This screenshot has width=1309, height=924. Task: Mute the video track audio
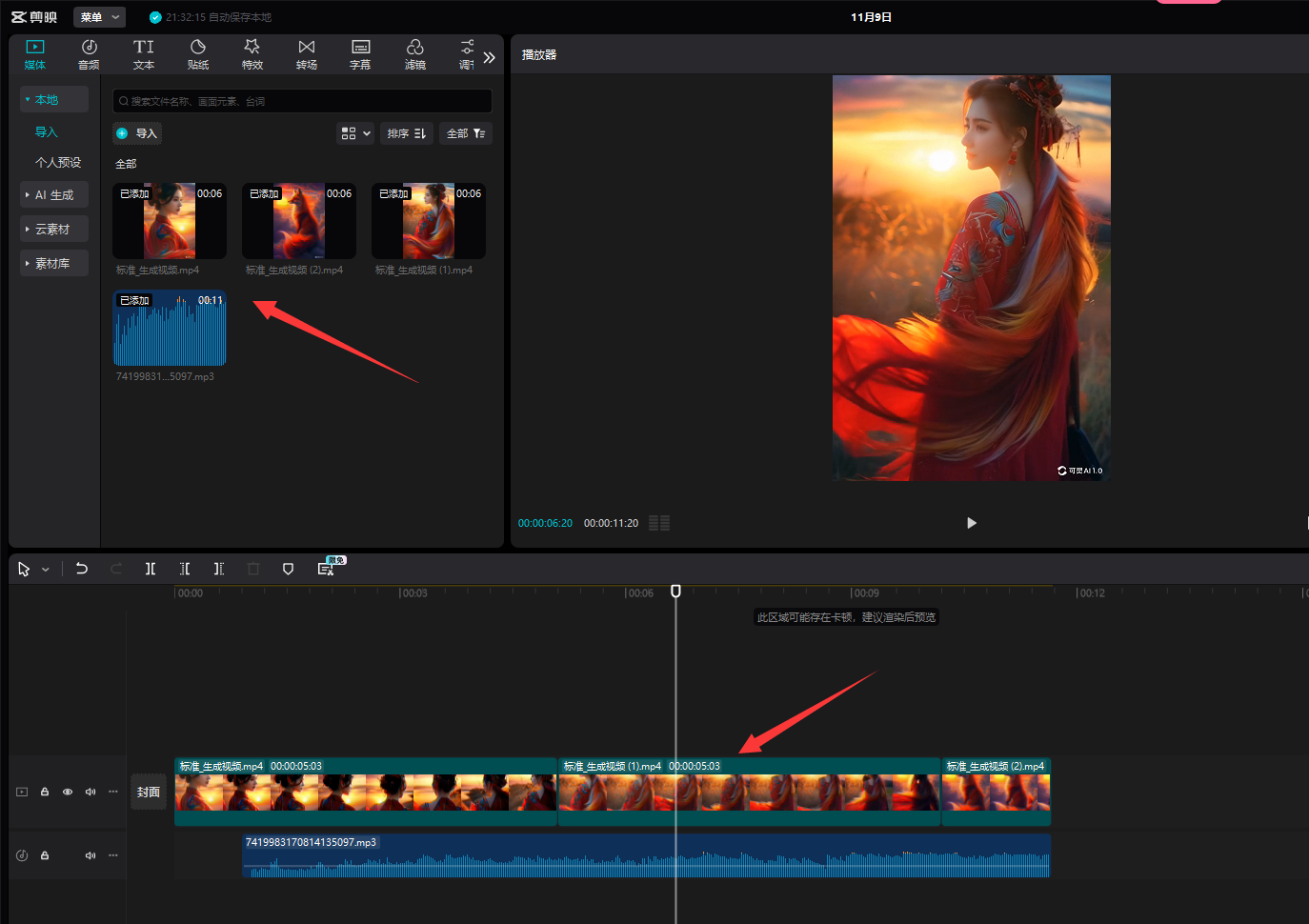coord(91,792)
